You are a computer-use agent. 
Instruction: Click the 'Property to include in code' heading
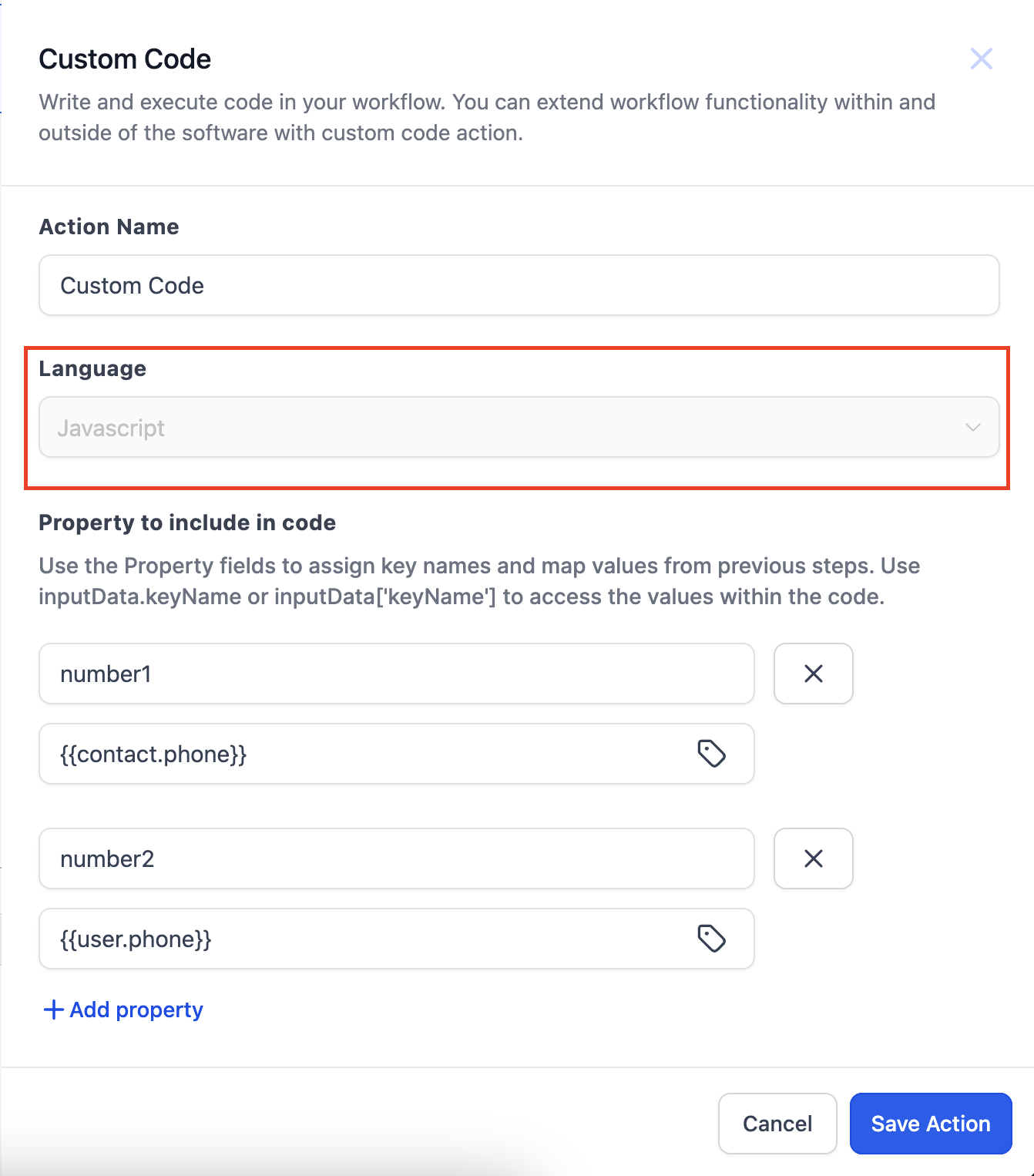pyautogui.click(x=187, y=522)
